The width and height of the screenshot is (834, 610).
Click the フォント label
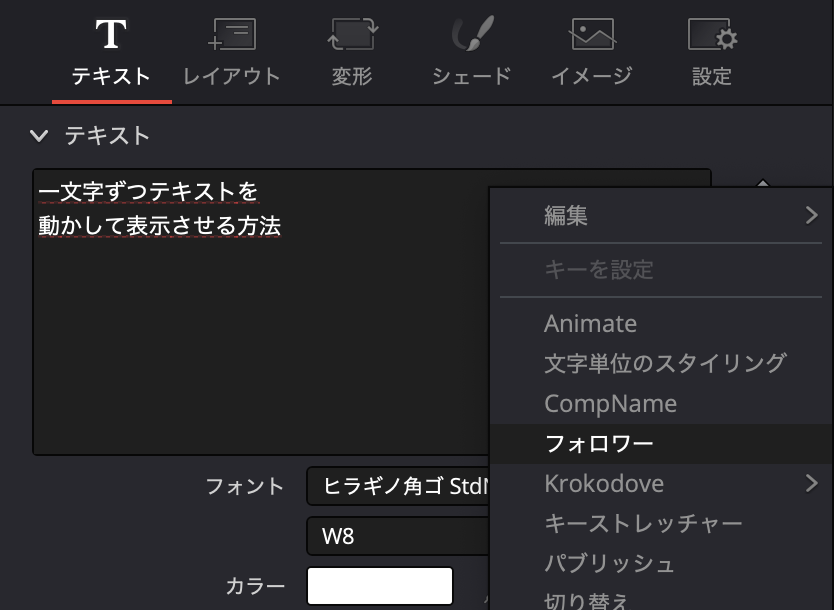245,486
